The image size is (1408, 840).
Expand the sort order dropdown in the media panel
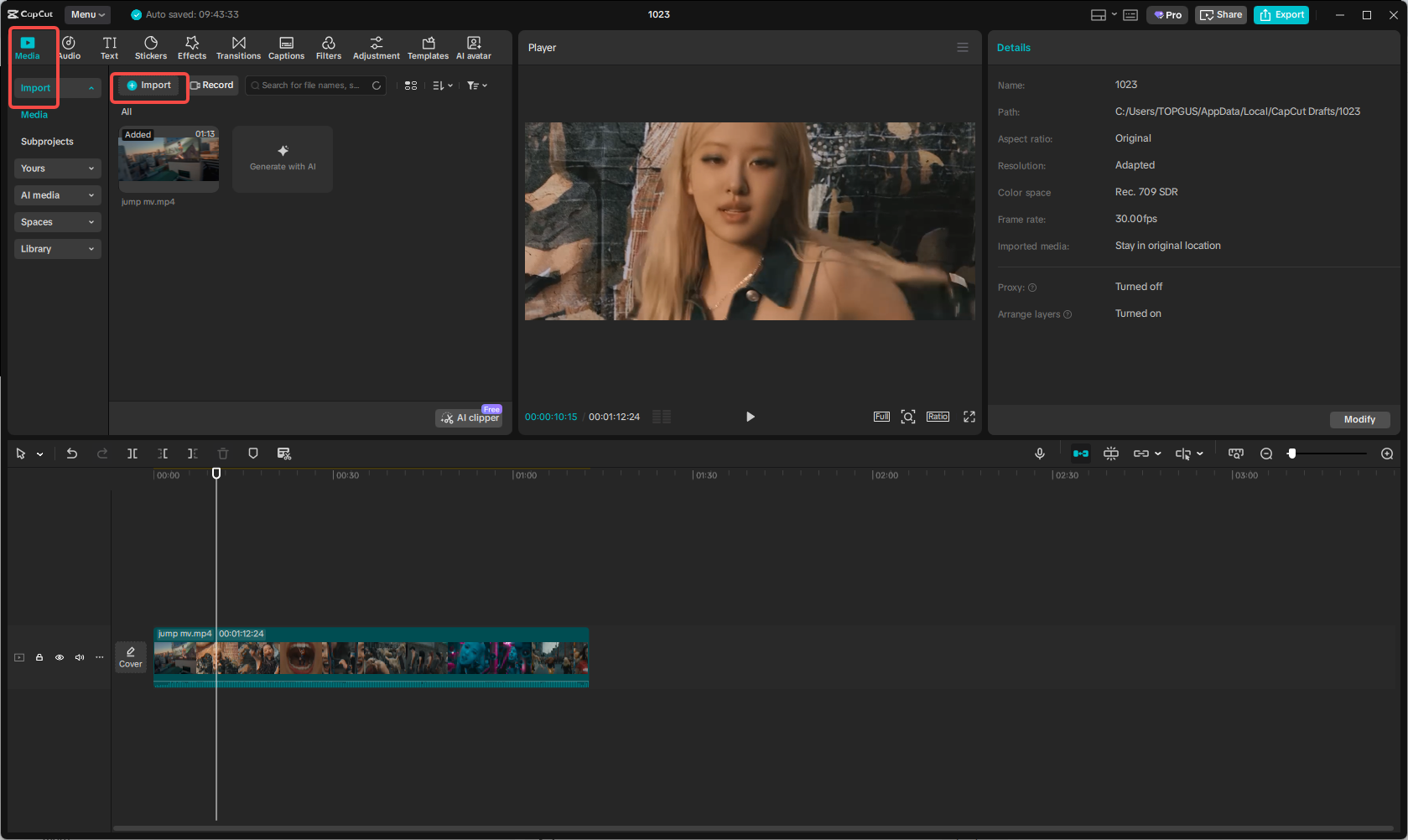click(442, 85)
